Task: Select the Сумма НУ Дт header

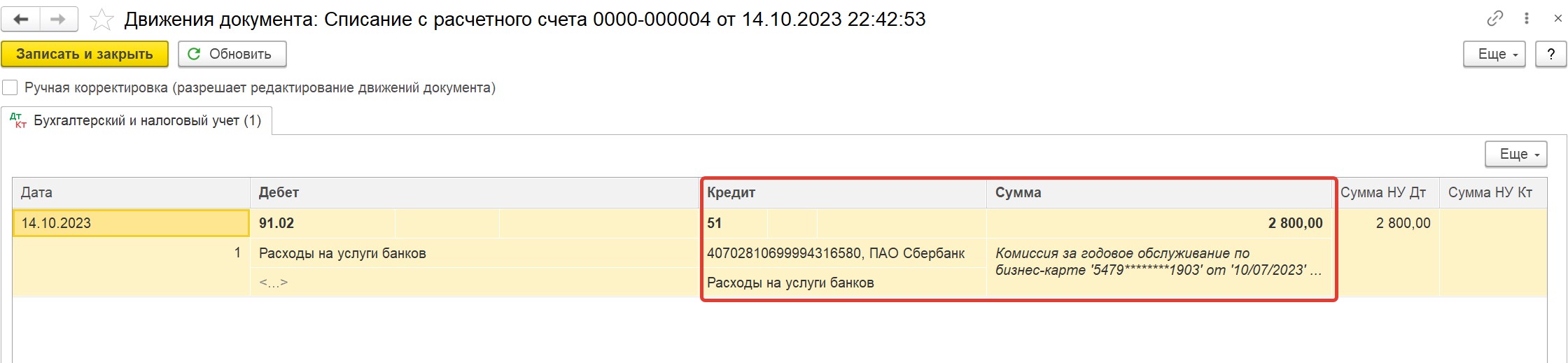Action: click(1384, 192)
